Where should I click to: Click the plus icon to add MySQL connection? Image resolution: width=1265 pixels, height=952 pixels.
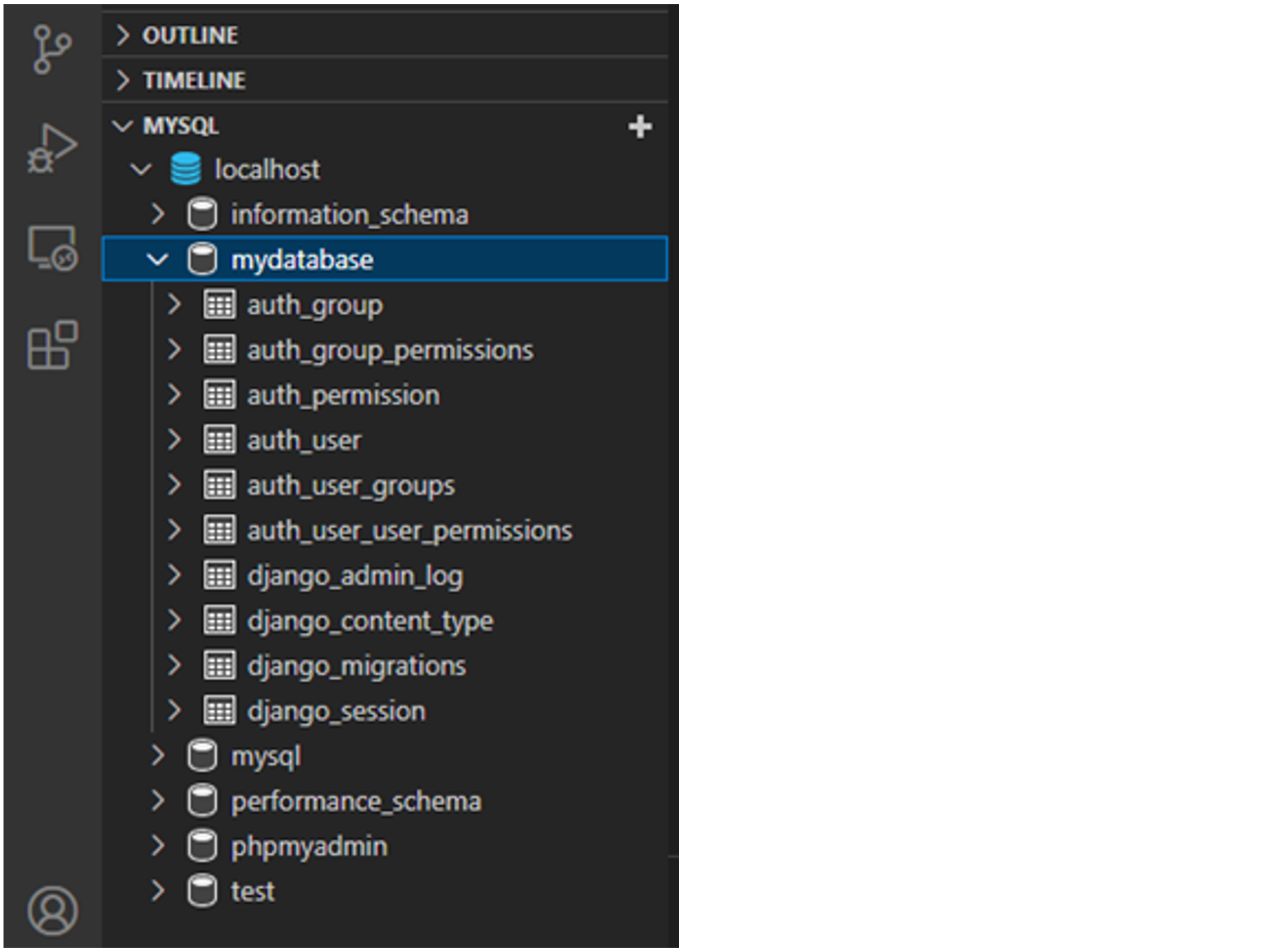coord(639,127)
